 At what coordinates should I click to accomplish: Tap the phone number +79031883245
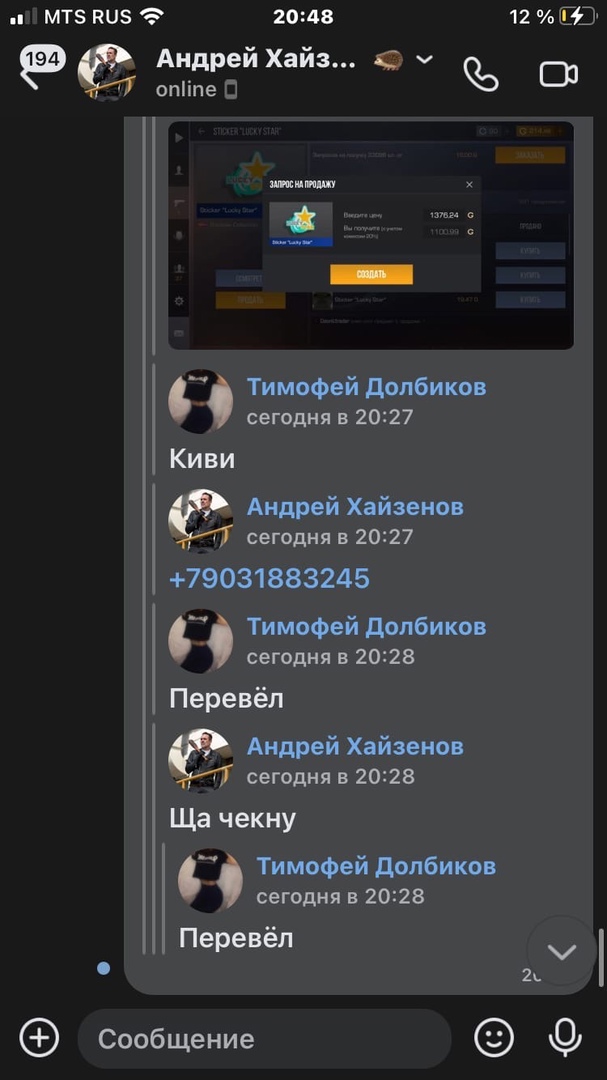269,579
